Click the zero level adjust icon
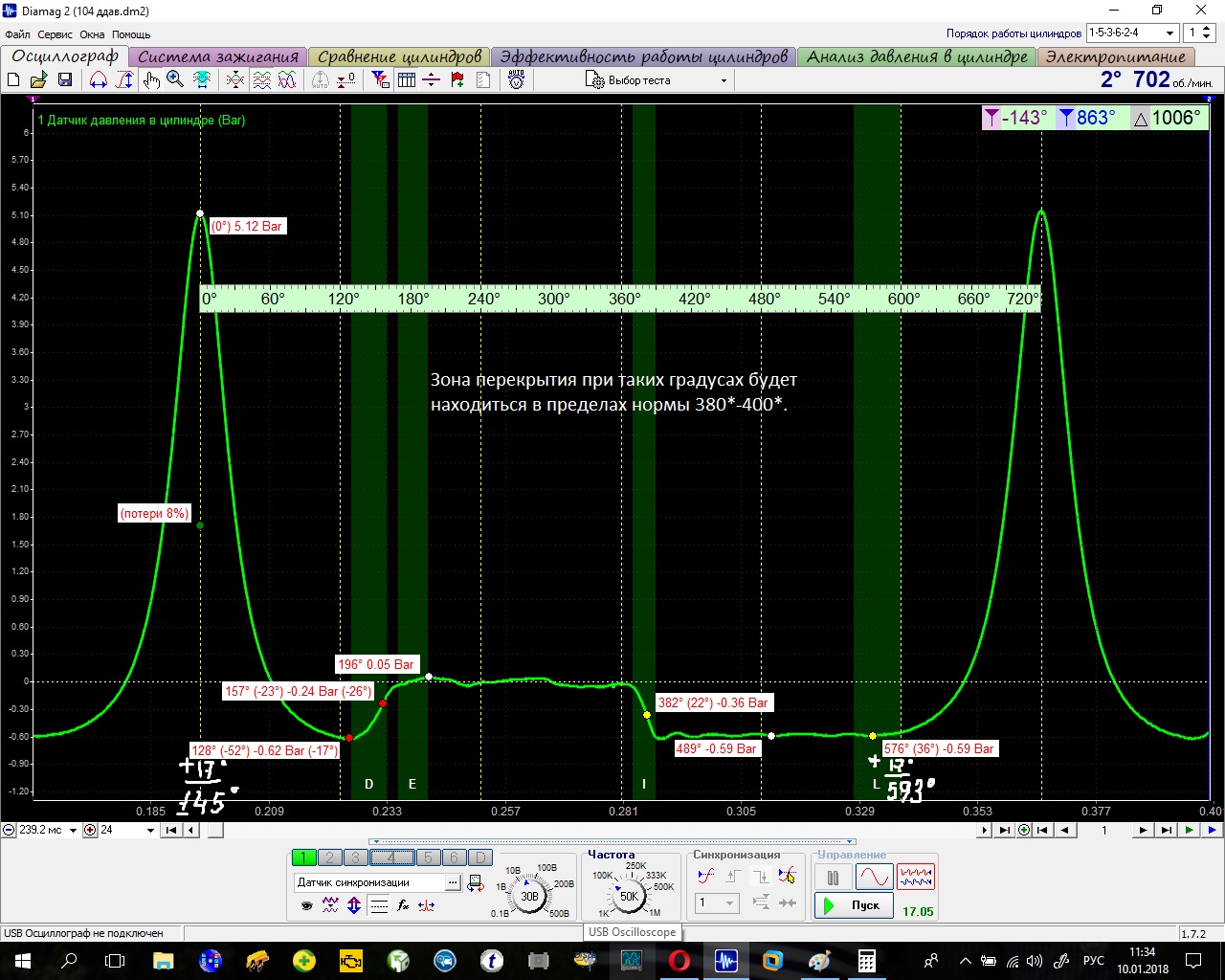1225x980 pixels. (346, 80)
